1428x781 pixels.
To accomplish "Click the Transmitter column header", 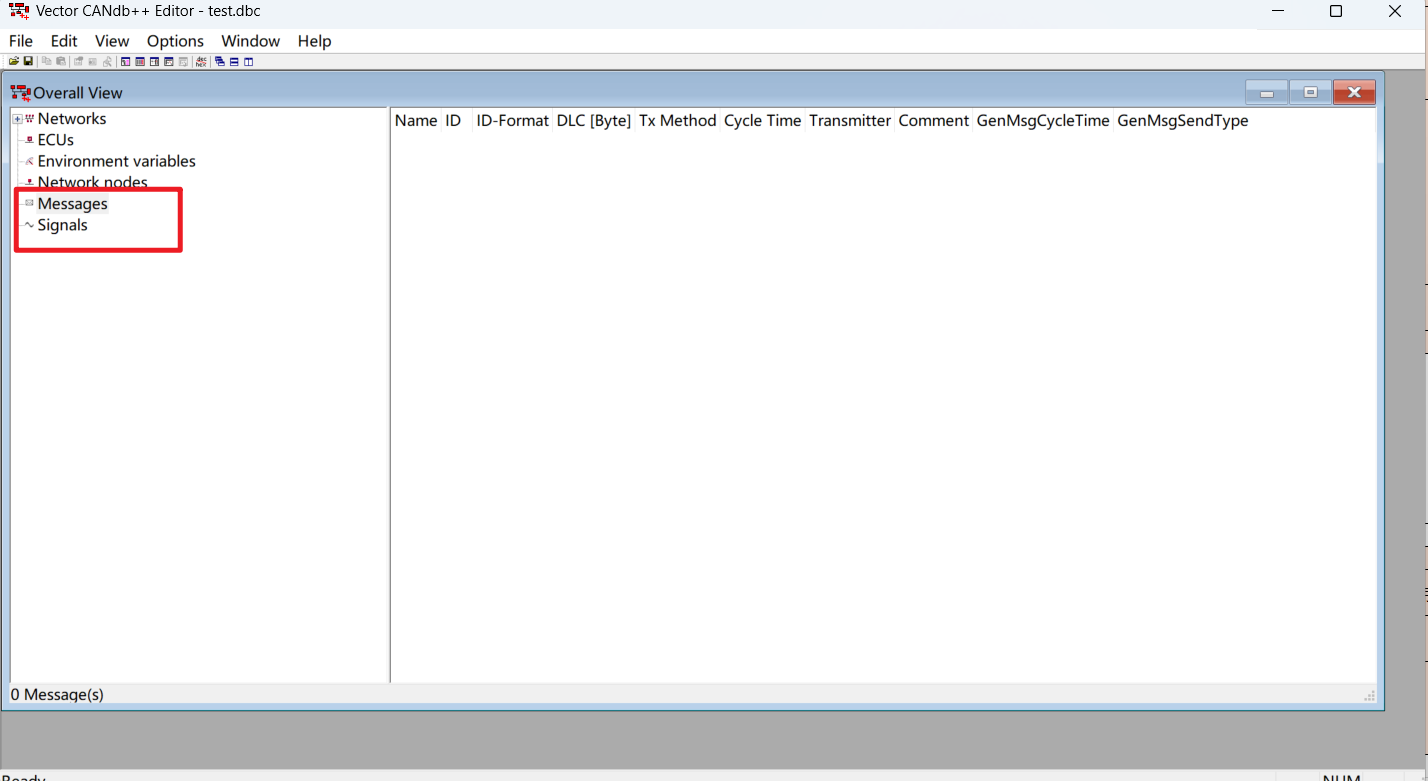I will 849,121.
